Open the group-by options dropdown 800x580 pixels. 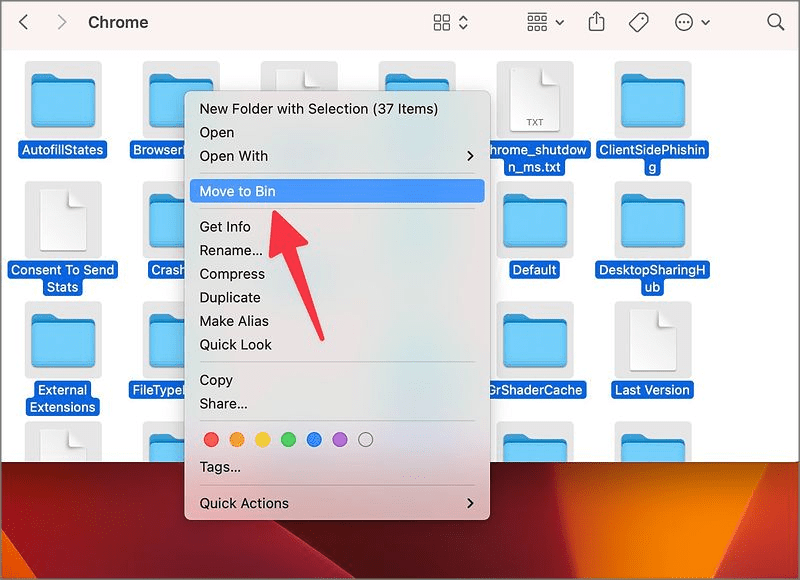click(545, 22)
